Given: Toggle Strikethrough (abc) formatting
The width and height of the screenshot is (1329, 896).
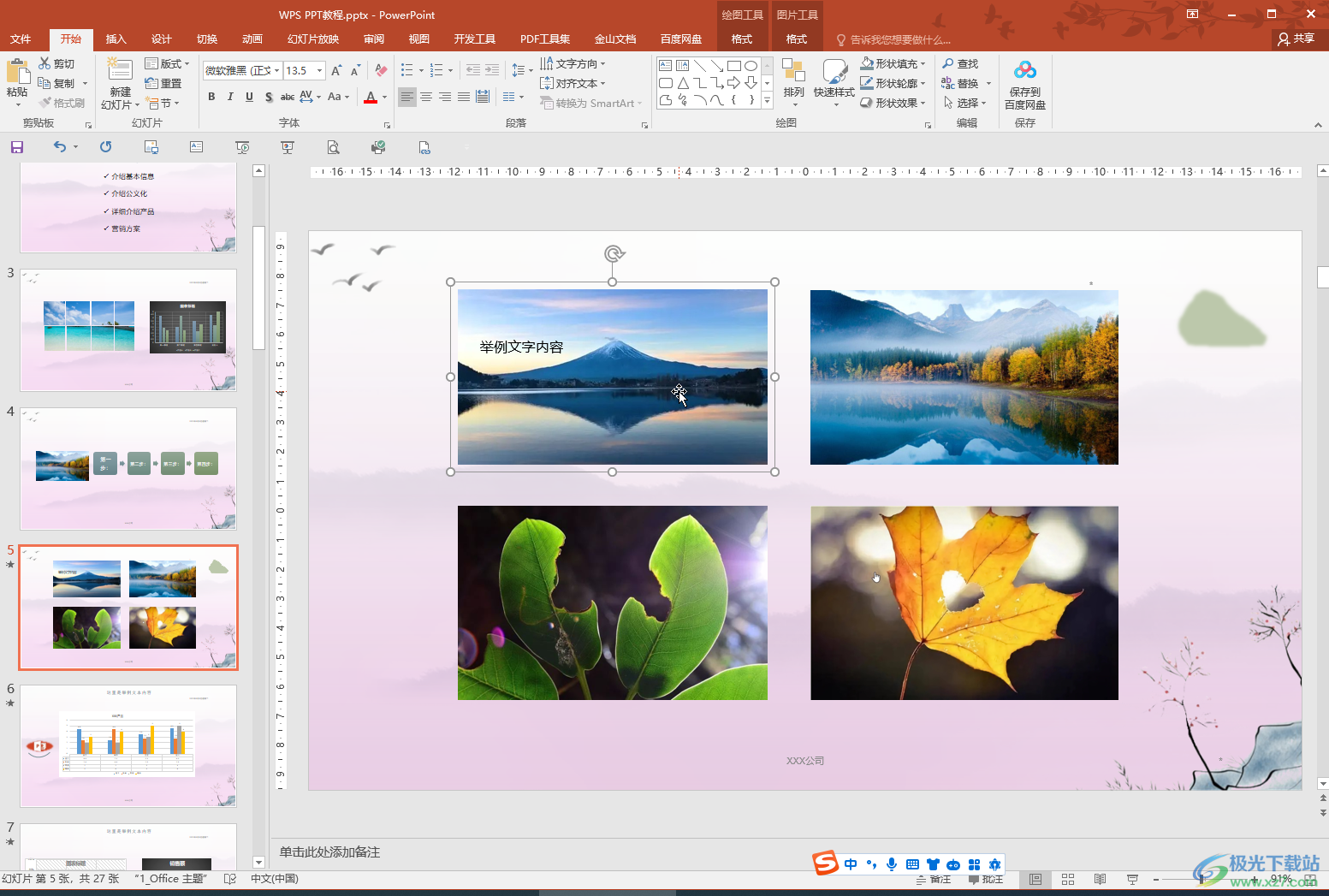Looking at the screenshot, I should pos(288,97).
